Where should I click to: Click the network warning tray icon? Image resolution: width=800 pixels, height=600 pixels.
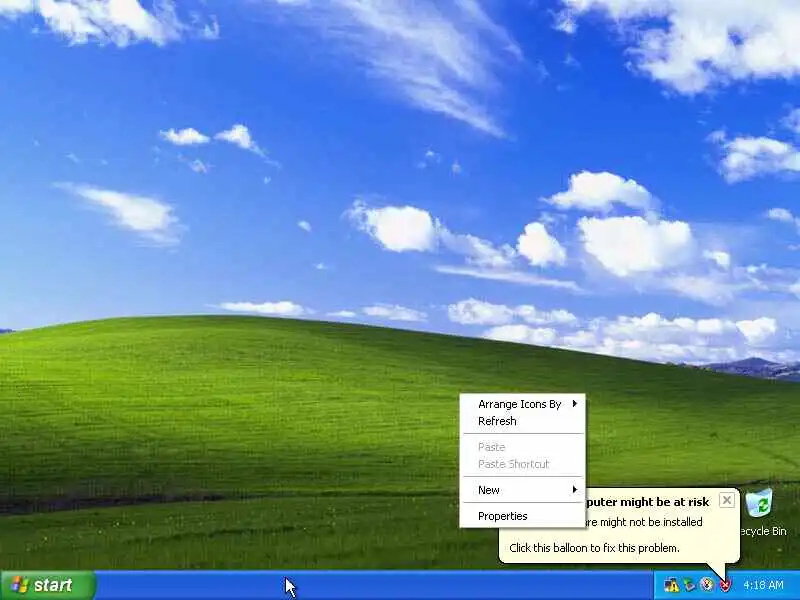pyautogui.click(x=671, y=585)
